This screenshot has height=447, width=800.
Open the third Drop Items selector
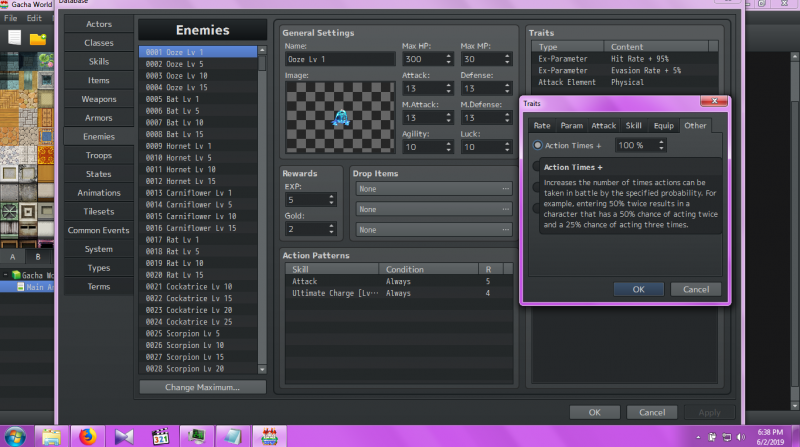point(433,230)
